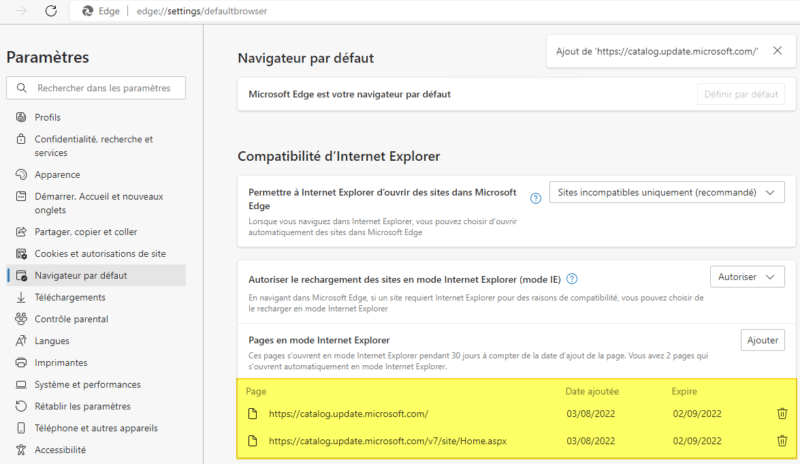Click page icon of the Home.aspx row
This screenshot has height=464, width=800.
(x=253, y=441)
